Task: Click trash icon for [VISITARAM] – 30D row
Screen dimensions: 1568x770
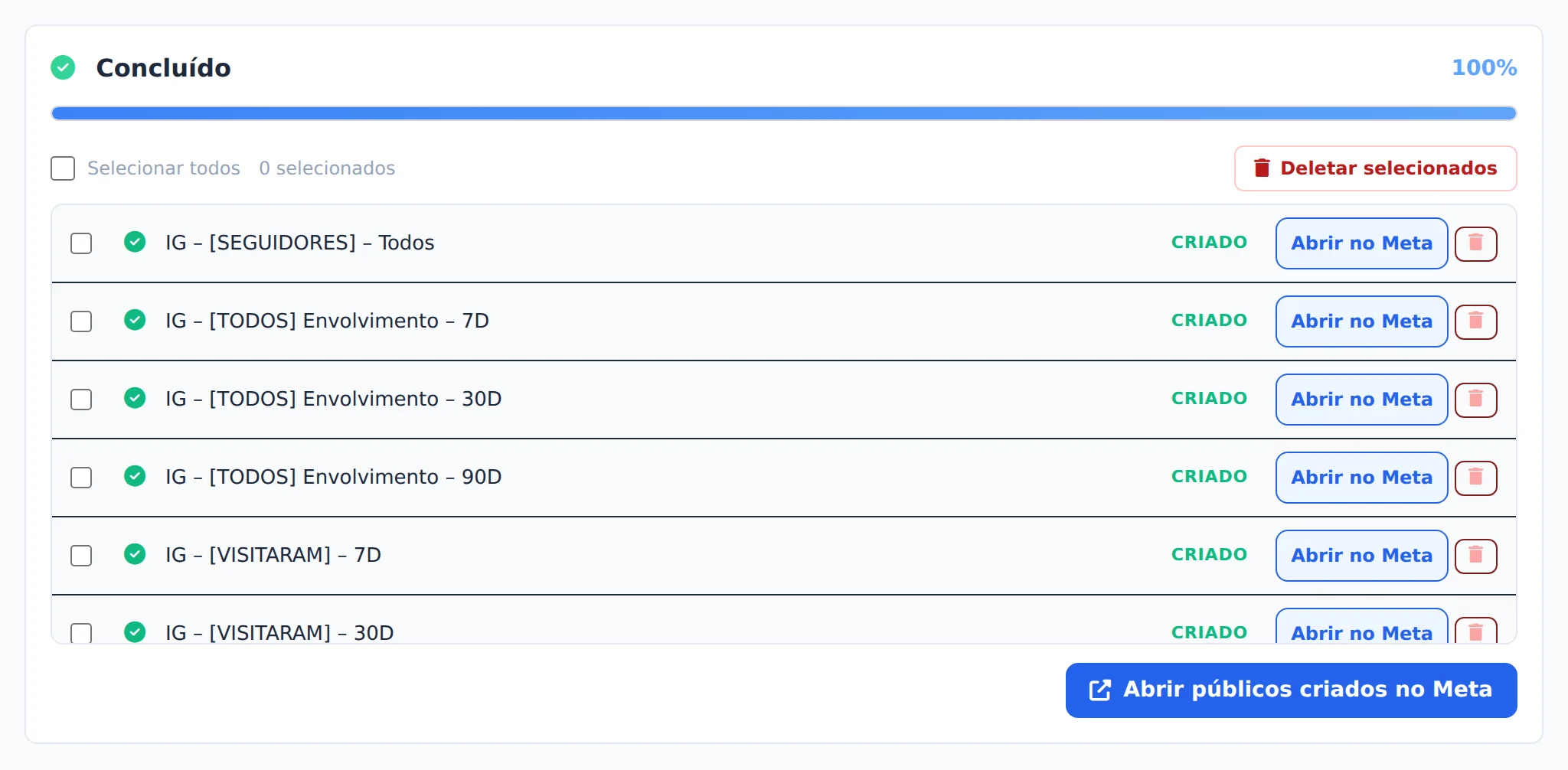Action: [1475, 631]
